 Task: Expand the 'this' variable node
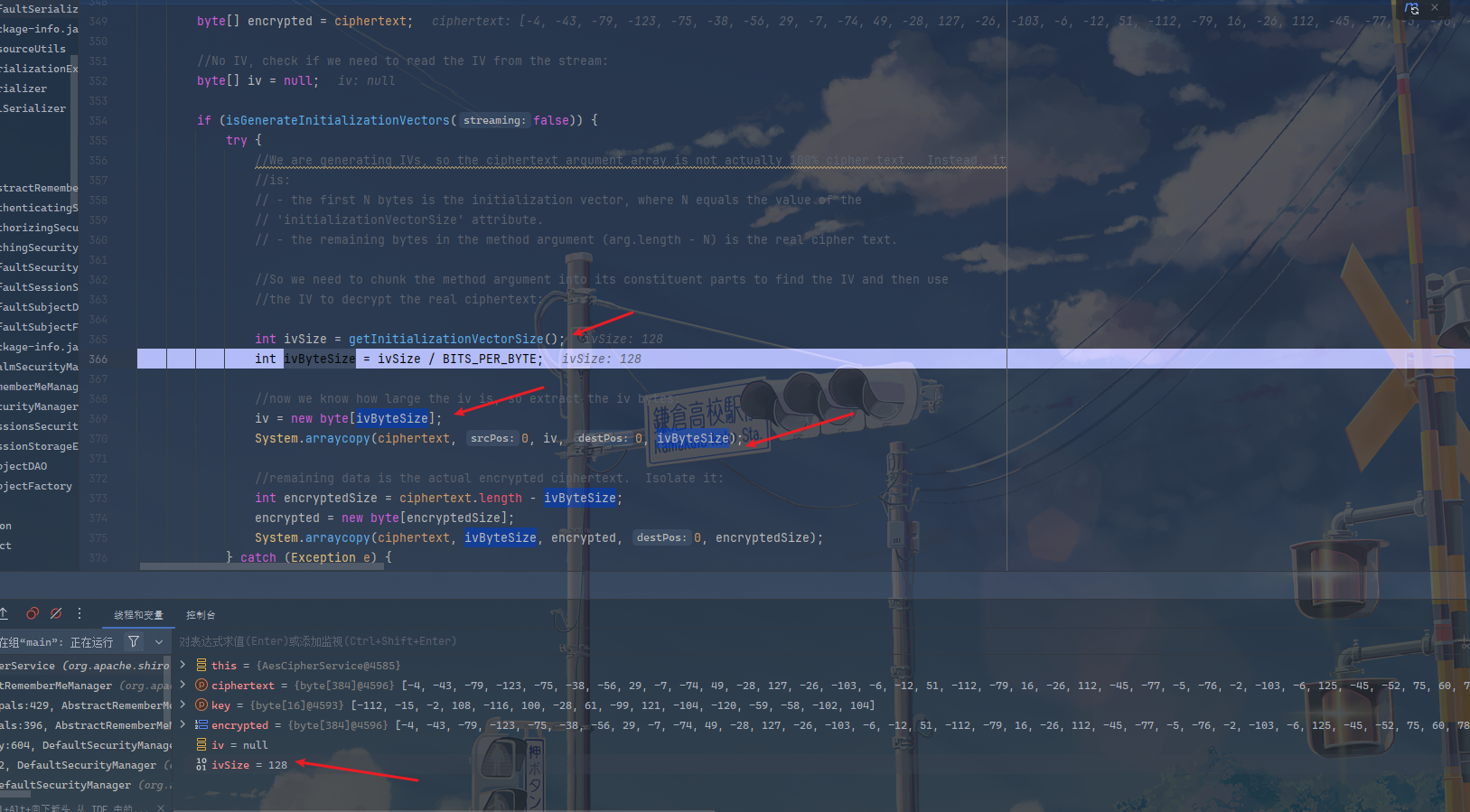(x=183, y=665)
